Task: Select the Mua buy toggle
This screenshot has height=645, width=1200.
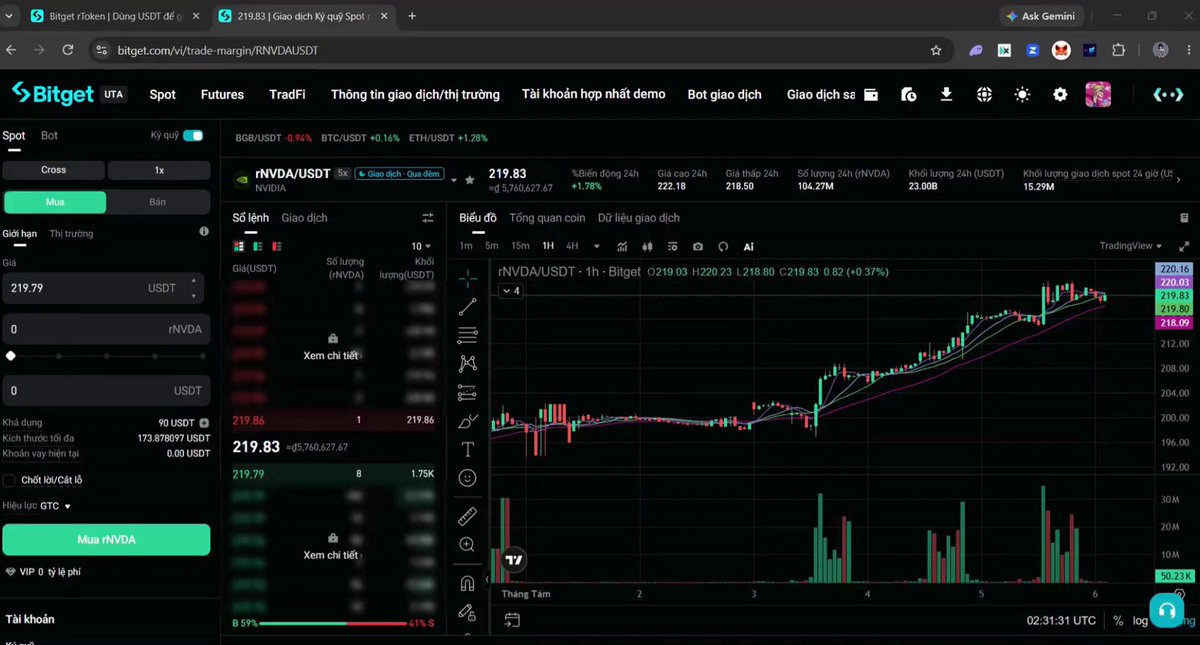Action: (x=55, y=202)
